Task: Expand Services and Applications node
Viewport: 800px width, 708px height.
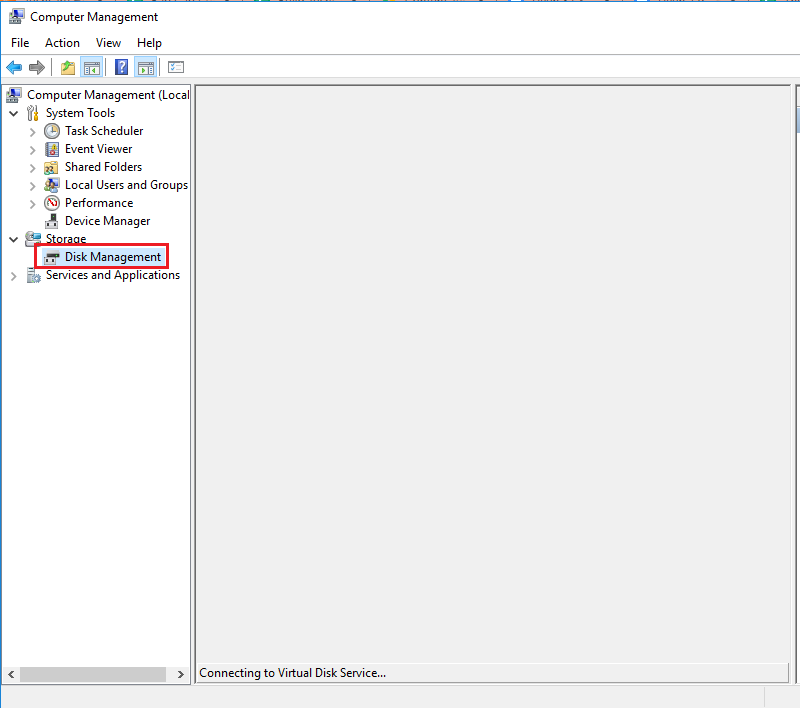Action: click(x=13, y=276)
